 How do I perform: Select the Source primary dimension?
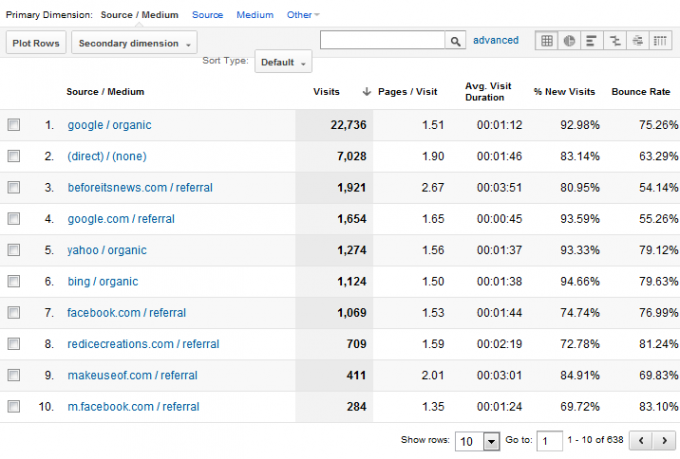207,15
